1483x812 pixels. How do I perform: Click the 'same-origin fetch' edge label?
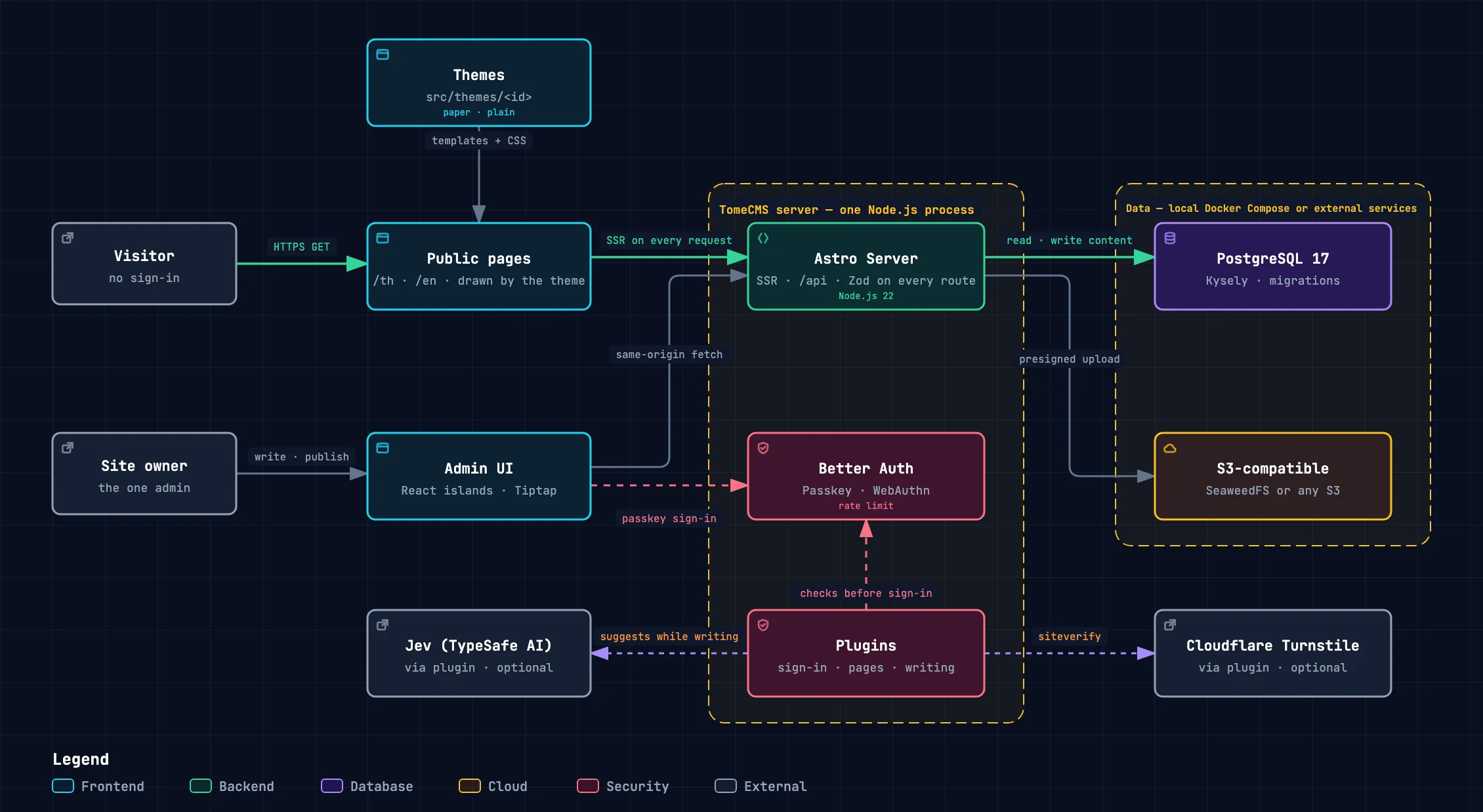[x=669, y=354]
